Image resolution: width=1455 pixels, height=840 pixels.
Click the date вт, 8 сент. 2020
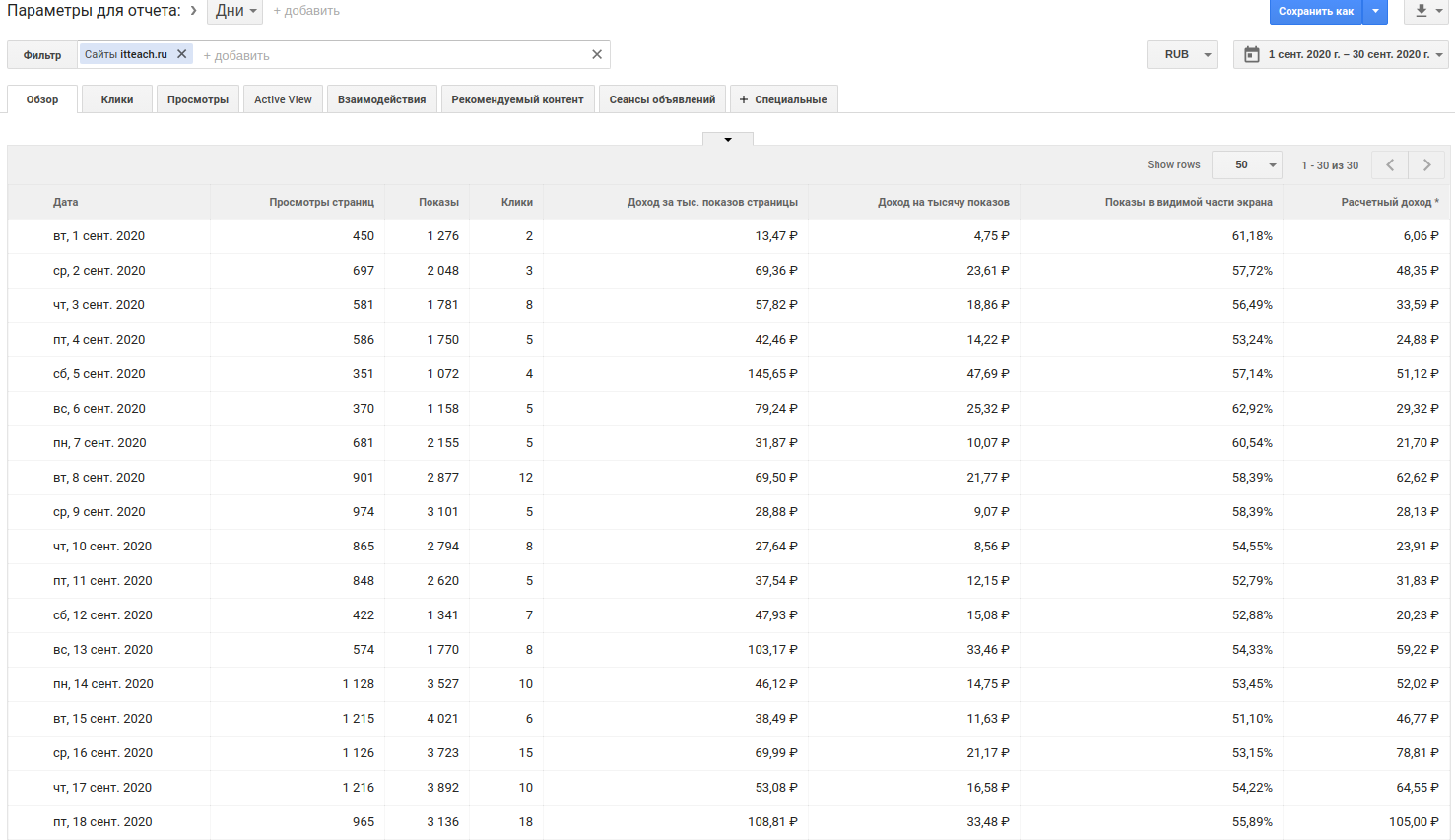coord(99,478)
